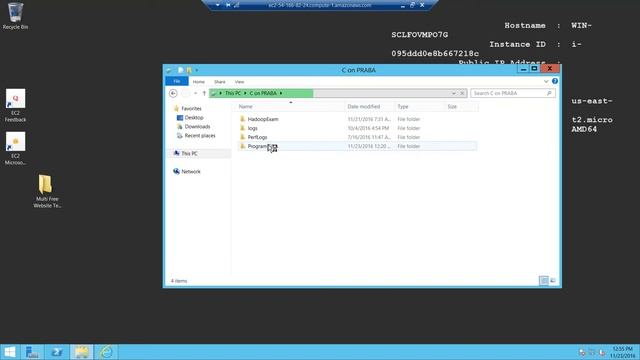Viewport: 640px width, 360px height.
Task: Open Internet Explorer from taskbar
Action: (x=106, y=352)
